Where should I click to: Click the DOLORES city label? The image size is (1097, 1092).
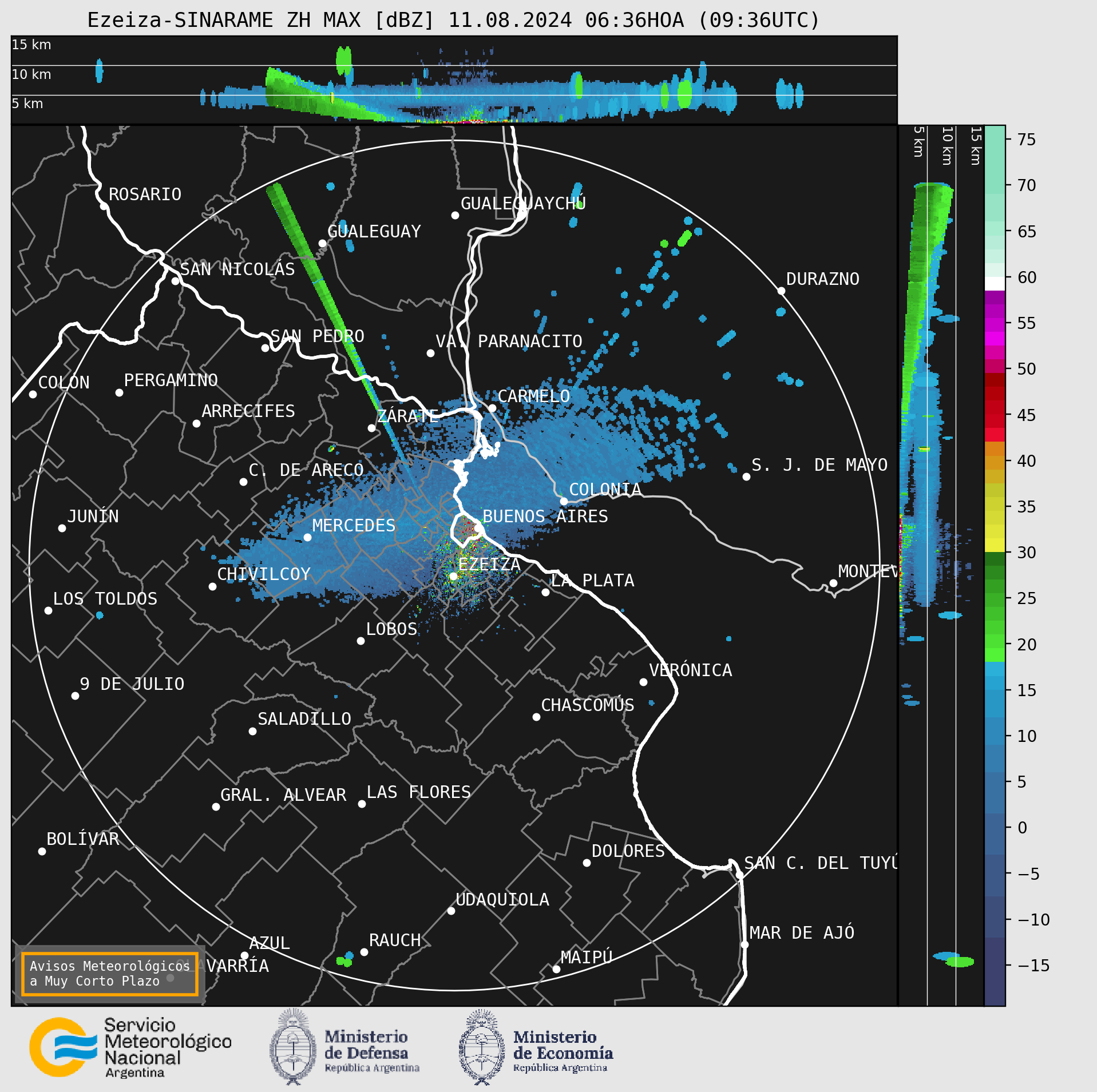[x=628, y=851]
